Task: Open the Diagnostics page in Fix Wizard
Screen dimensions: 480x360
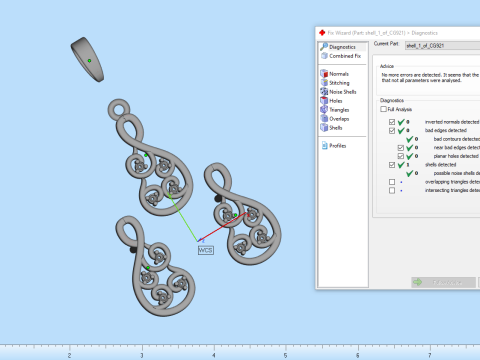Action: click(x=342, y=47)
